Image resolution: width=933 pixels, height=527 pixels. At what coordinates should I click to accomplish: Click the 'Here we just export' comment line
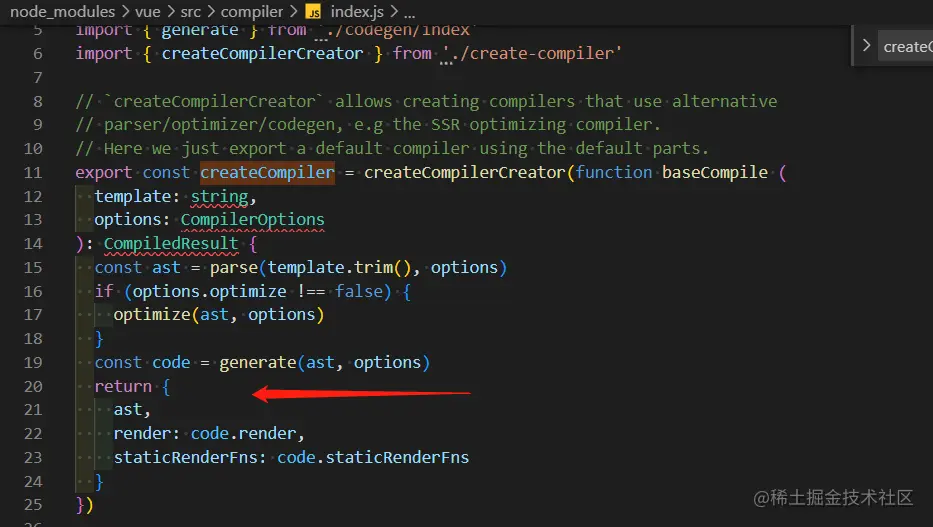[392, 149]
